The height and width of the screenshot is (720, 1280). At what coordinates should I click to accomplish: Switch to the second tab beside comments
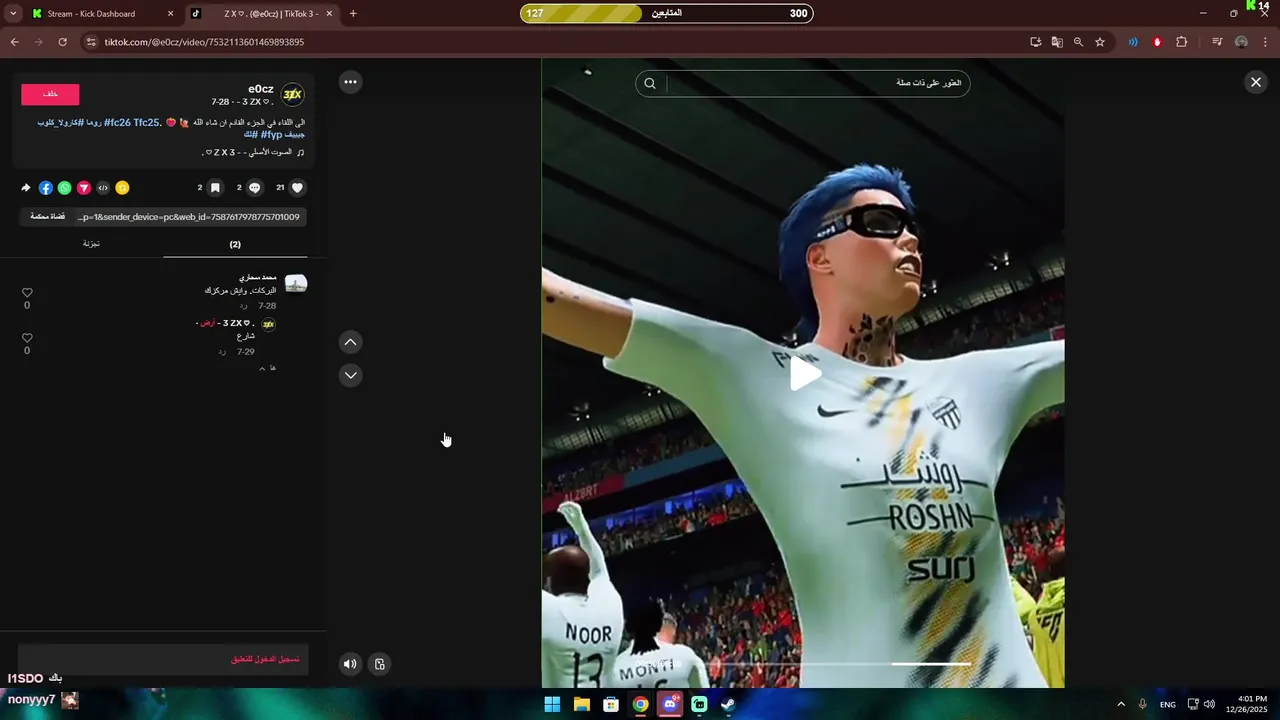pos(91,244)
